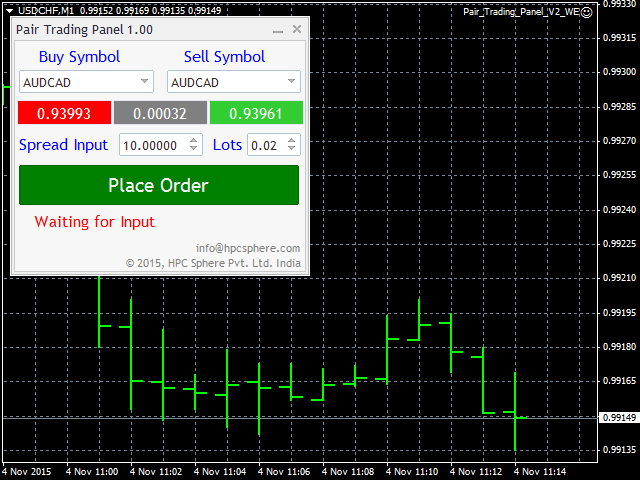Close the Pair Trading Panel
Screen dimensions: 640x480
297,29
